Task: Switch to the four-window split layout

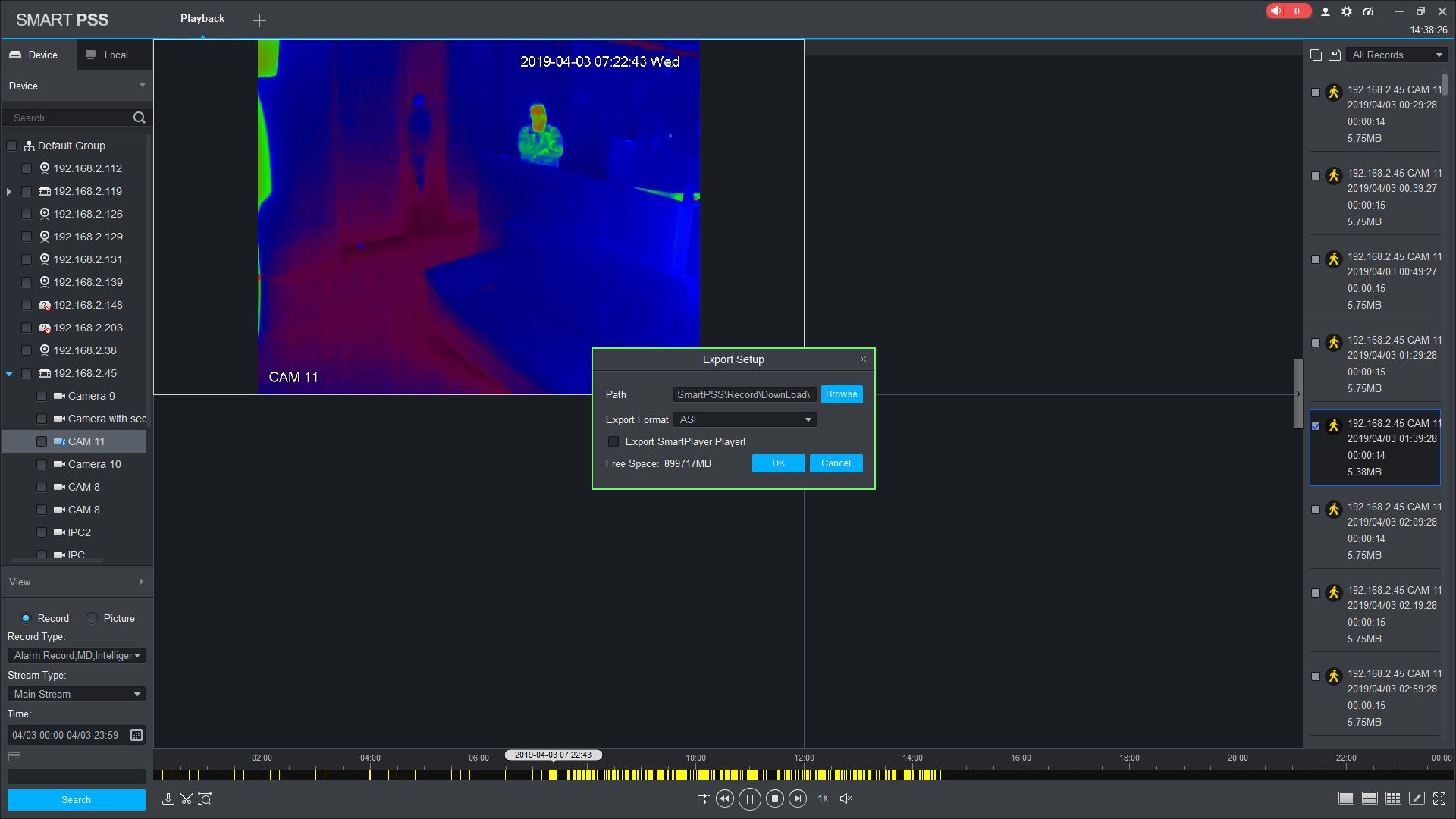Action: [1370, 799]
